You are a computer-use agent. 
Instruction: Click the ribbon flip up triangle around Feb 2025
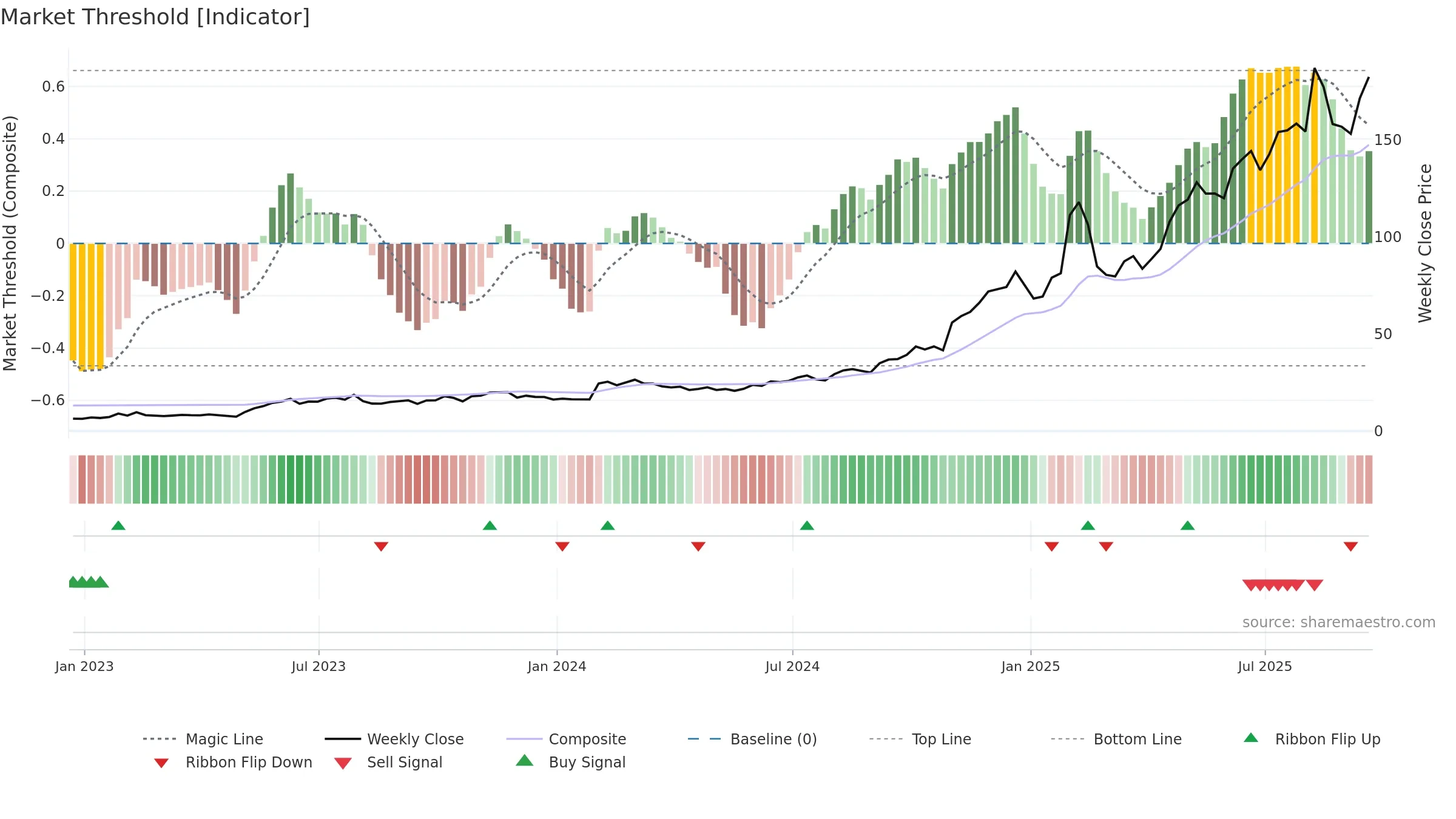pos(1088,525)
